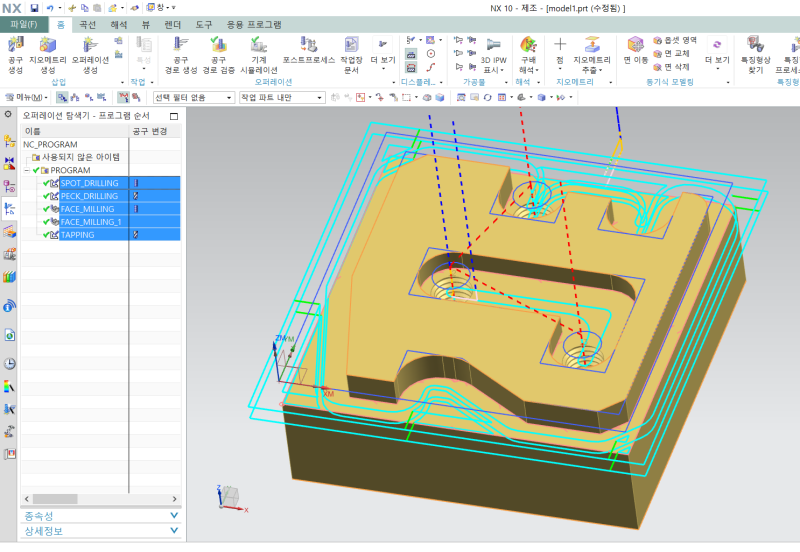Click the 옵셋 영역 button
The height and width of the screenshot is (552, 800).
675,40
